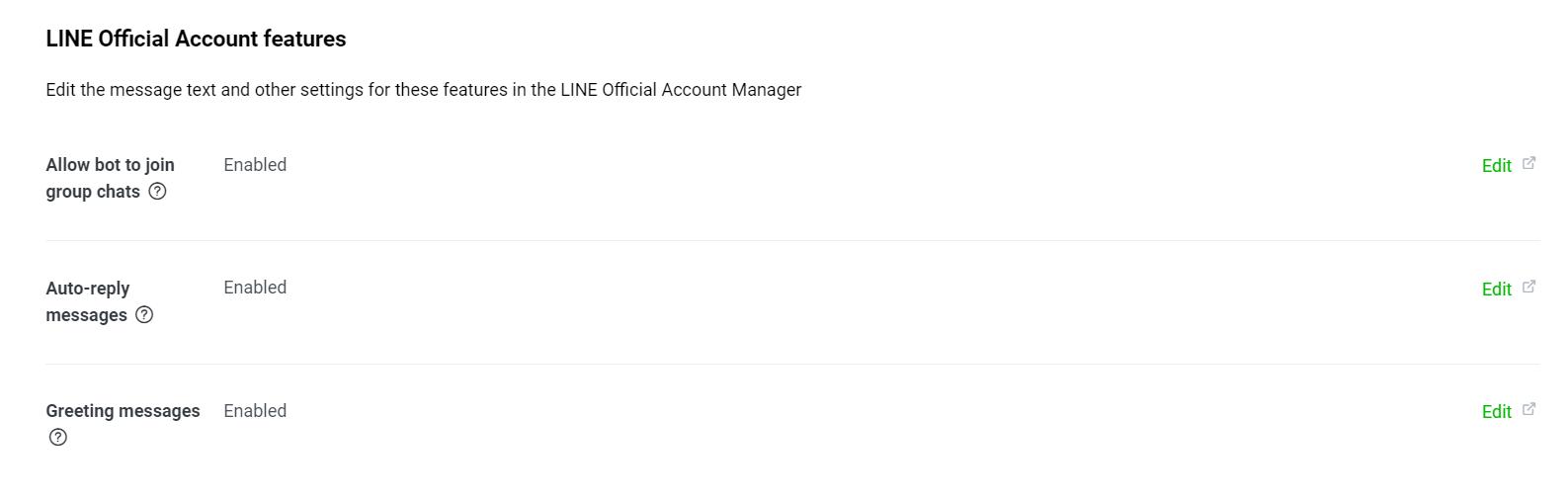Click Enabled status of Auto-reply messages
The height and width of the screenshot is (499, 1568).
point(255,288)
